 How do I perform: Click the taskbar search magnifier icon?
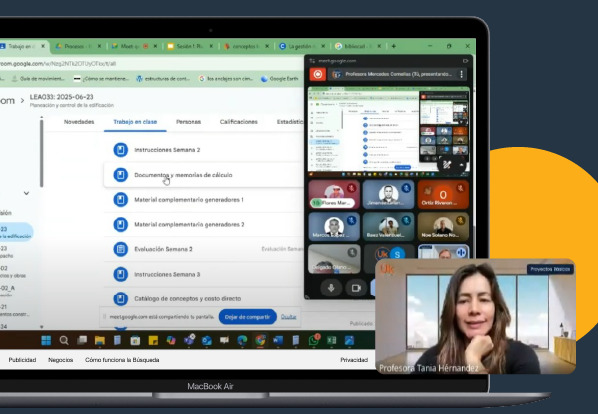click(64, 340)
